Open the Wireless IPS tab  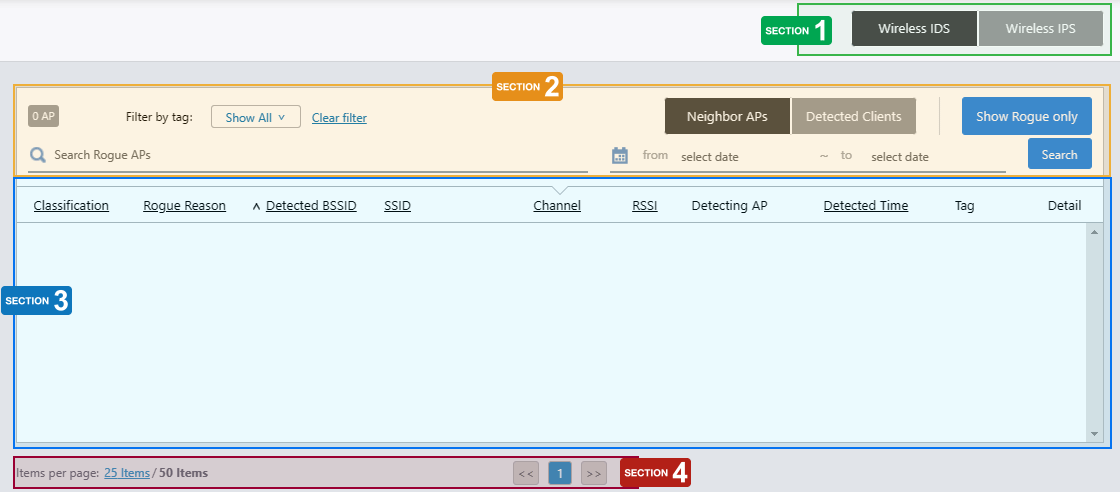pyautogui.click(x=1040, y=29)
